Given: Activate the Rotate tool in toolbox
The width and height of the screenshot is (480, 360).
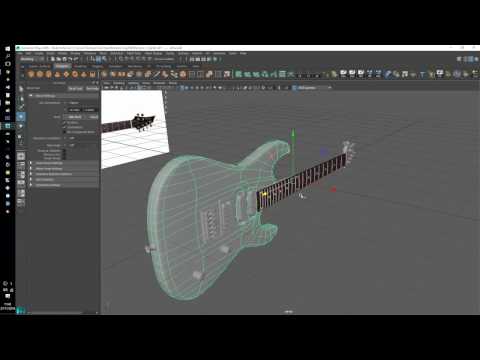Looking at the screenshot, I should coord(21,126).
